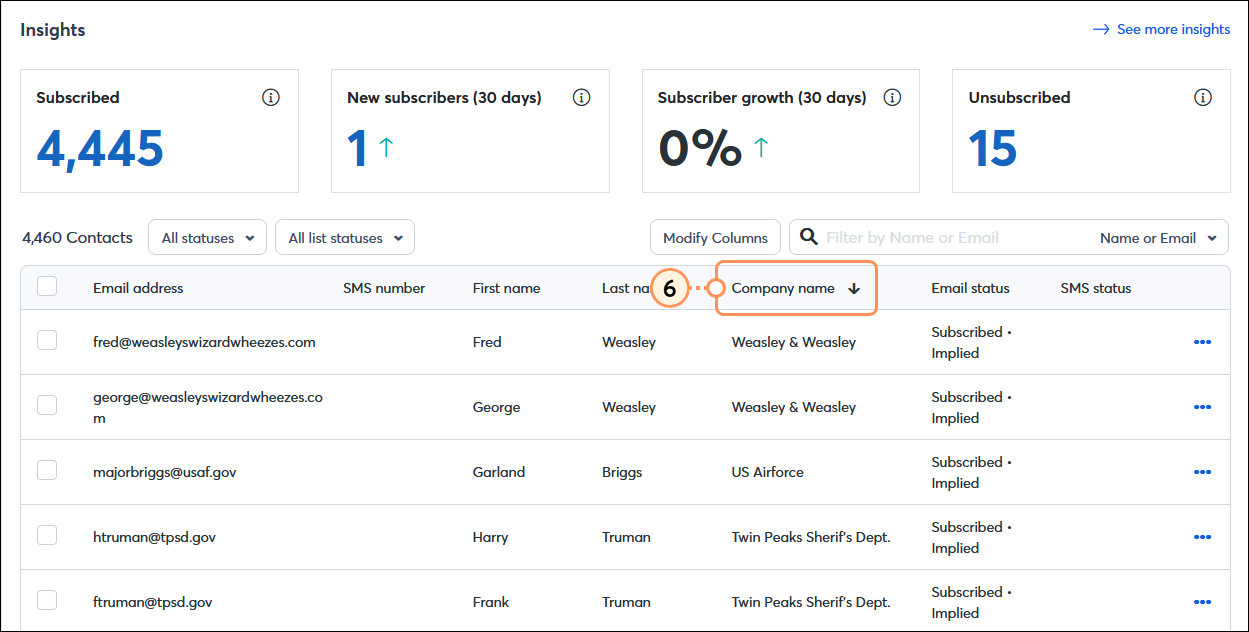1249x632 pixels.
Task: Open more actions for George Weasley row
Action: [1202, 407]
